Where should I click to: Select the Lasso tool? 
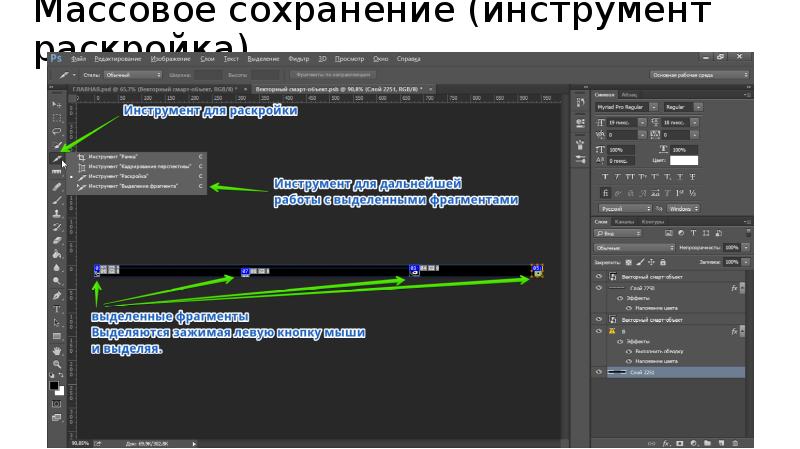pyautogui.click(x=57, y=131)
